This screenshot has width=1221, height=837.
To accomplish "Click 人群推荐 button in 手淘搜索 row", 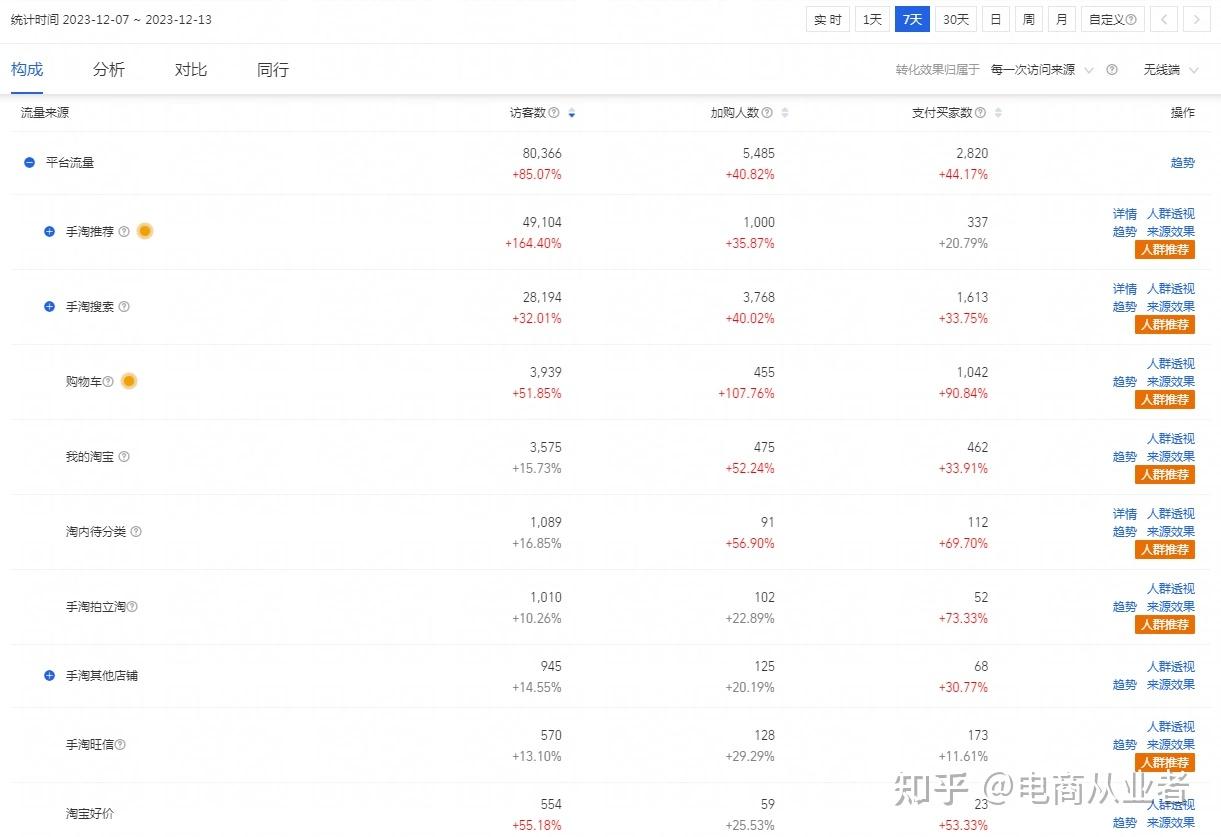I will click(x=1165, y=325).
